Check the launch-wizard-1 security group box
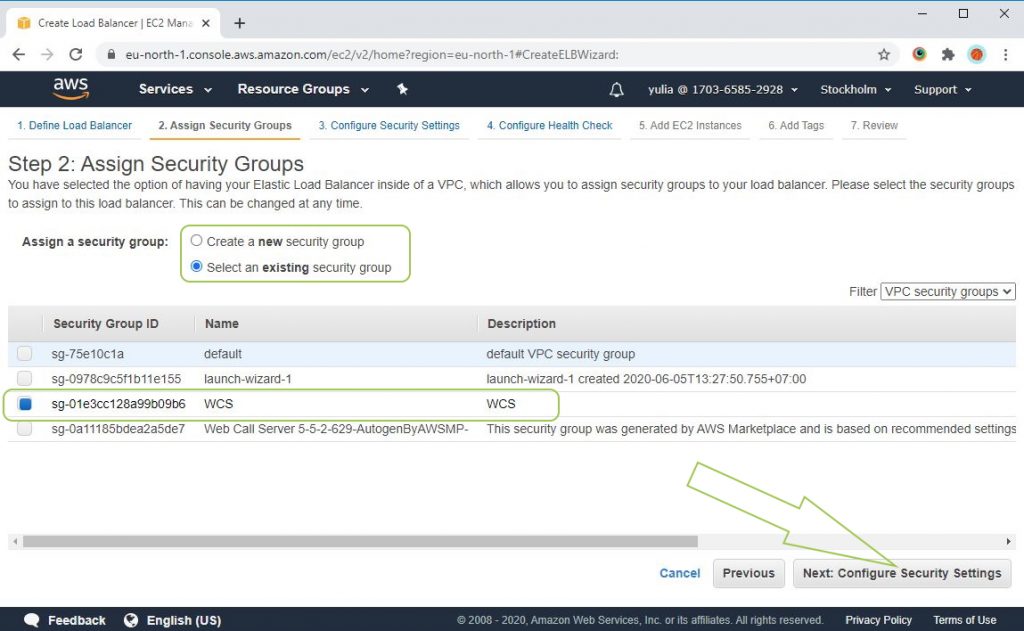 pos(24,378)
